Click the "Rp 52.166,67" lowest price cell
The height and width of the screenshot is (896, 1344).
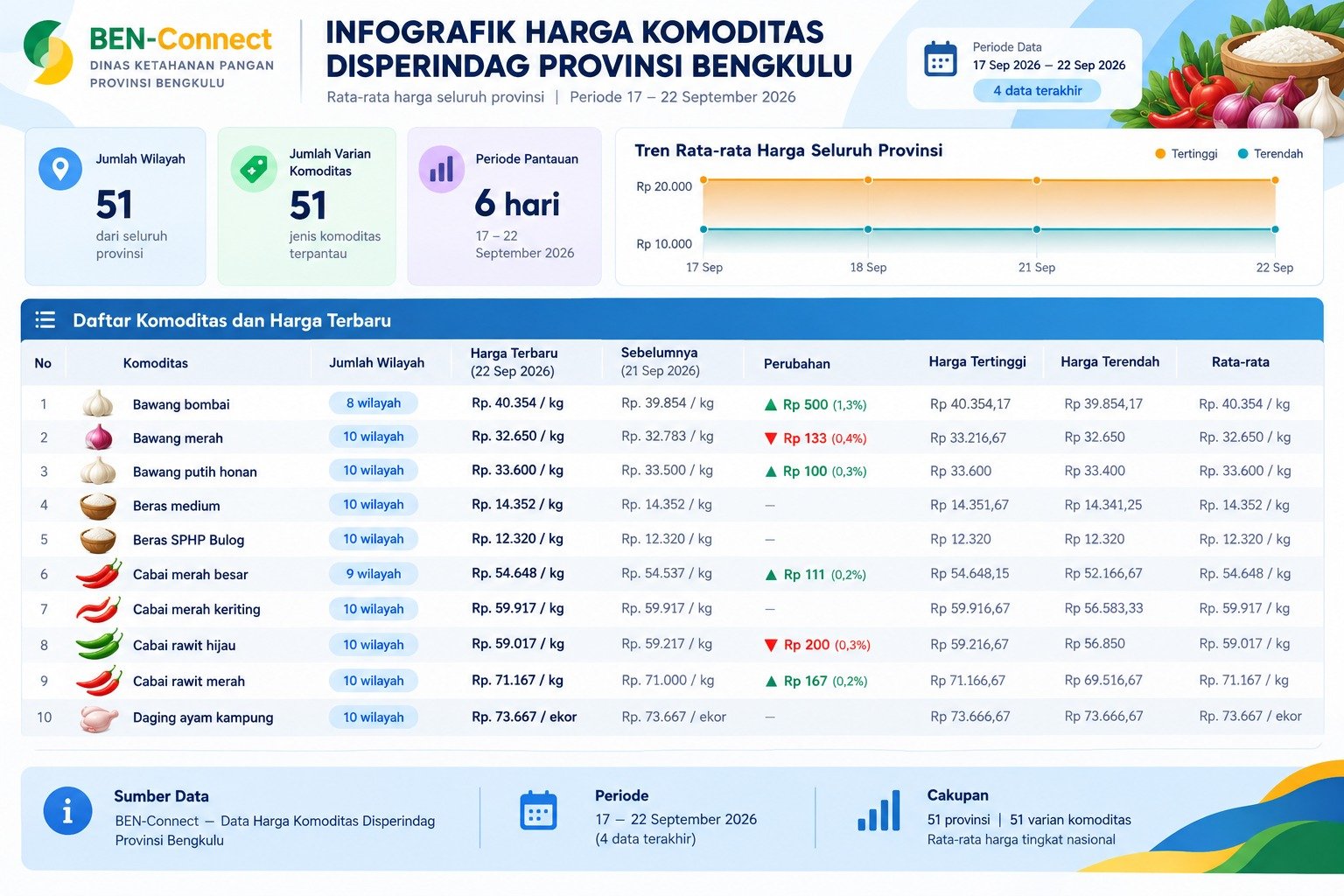[1104, 573]
